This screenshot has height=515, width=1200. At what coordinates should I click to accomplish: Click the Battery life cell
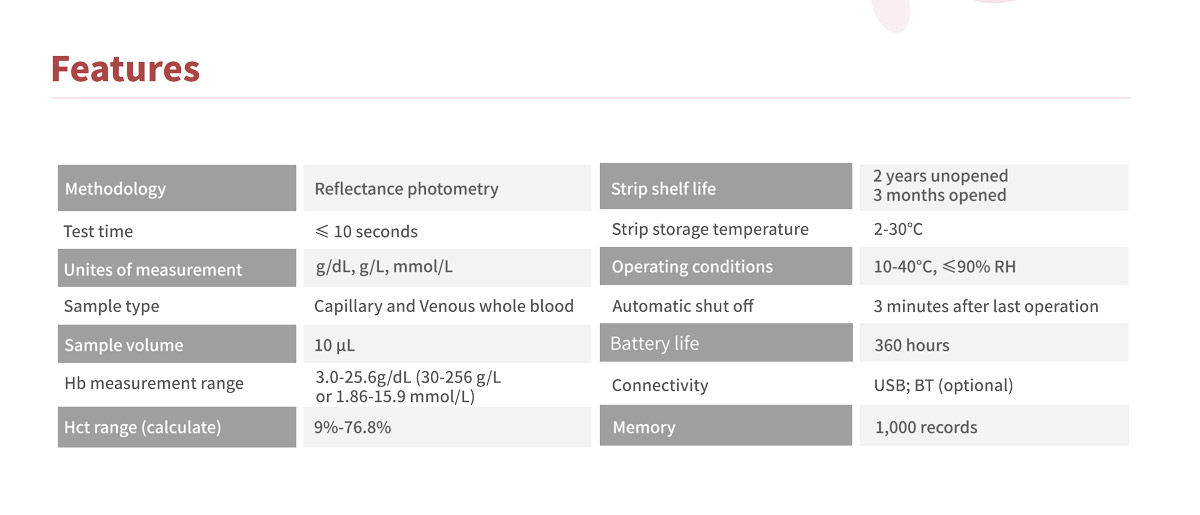click(x=725, y=344)
